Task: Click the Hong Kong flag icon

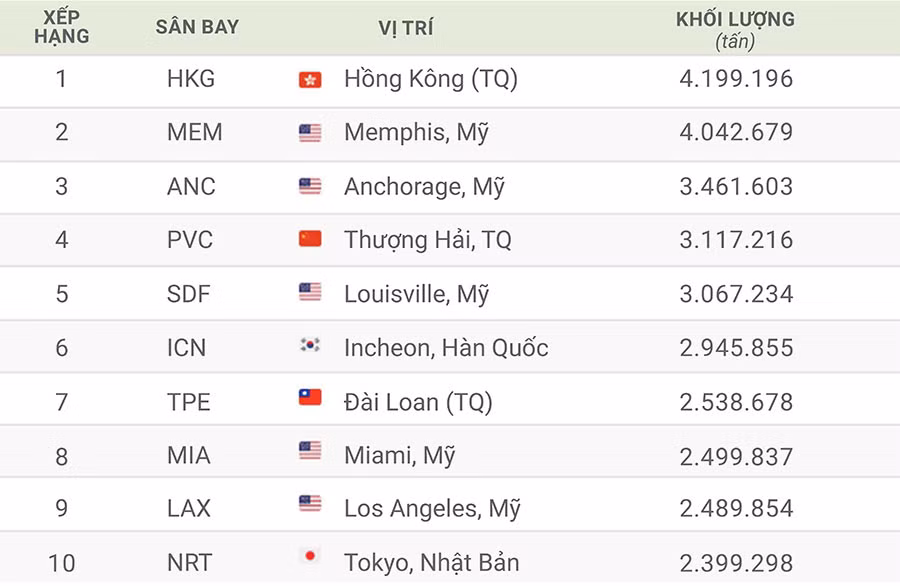Action: [x=310, y=80]
